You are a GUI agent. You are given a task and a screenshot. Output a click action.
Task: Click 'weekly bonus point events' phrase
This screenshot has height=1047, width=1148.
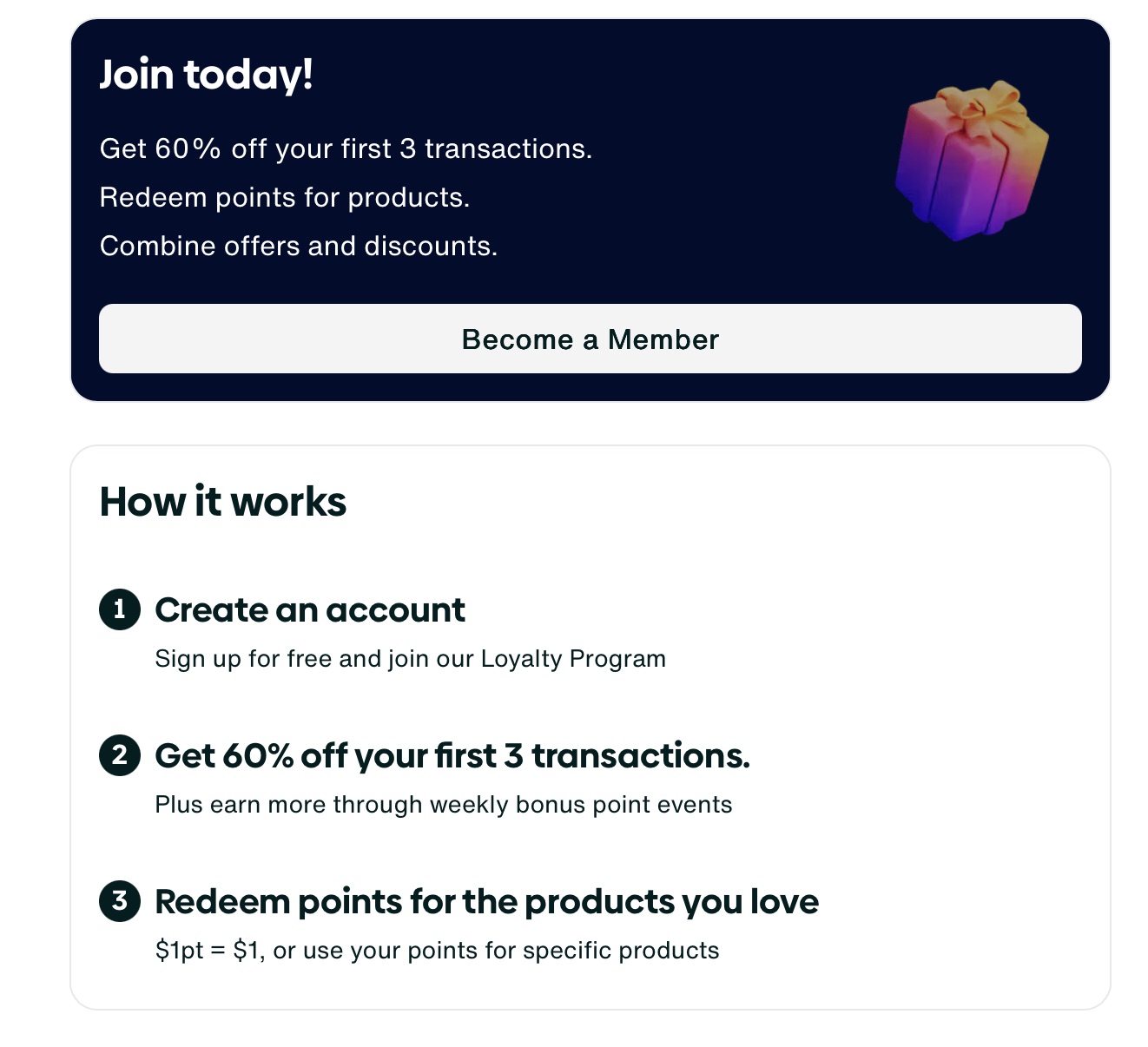[581, 805]
